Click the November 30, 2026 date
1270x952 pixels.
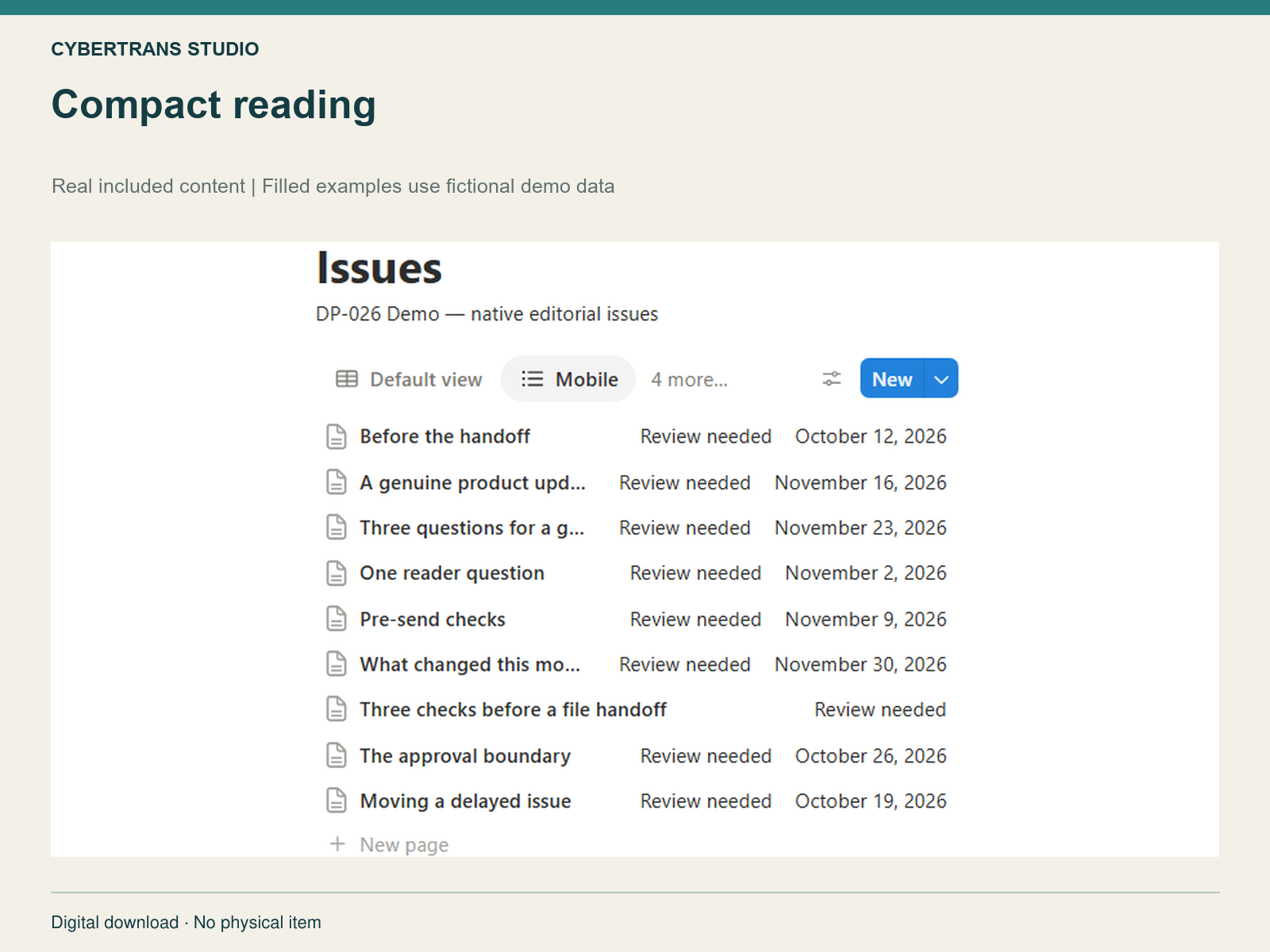pyautogui.click(x=860, y=664)
